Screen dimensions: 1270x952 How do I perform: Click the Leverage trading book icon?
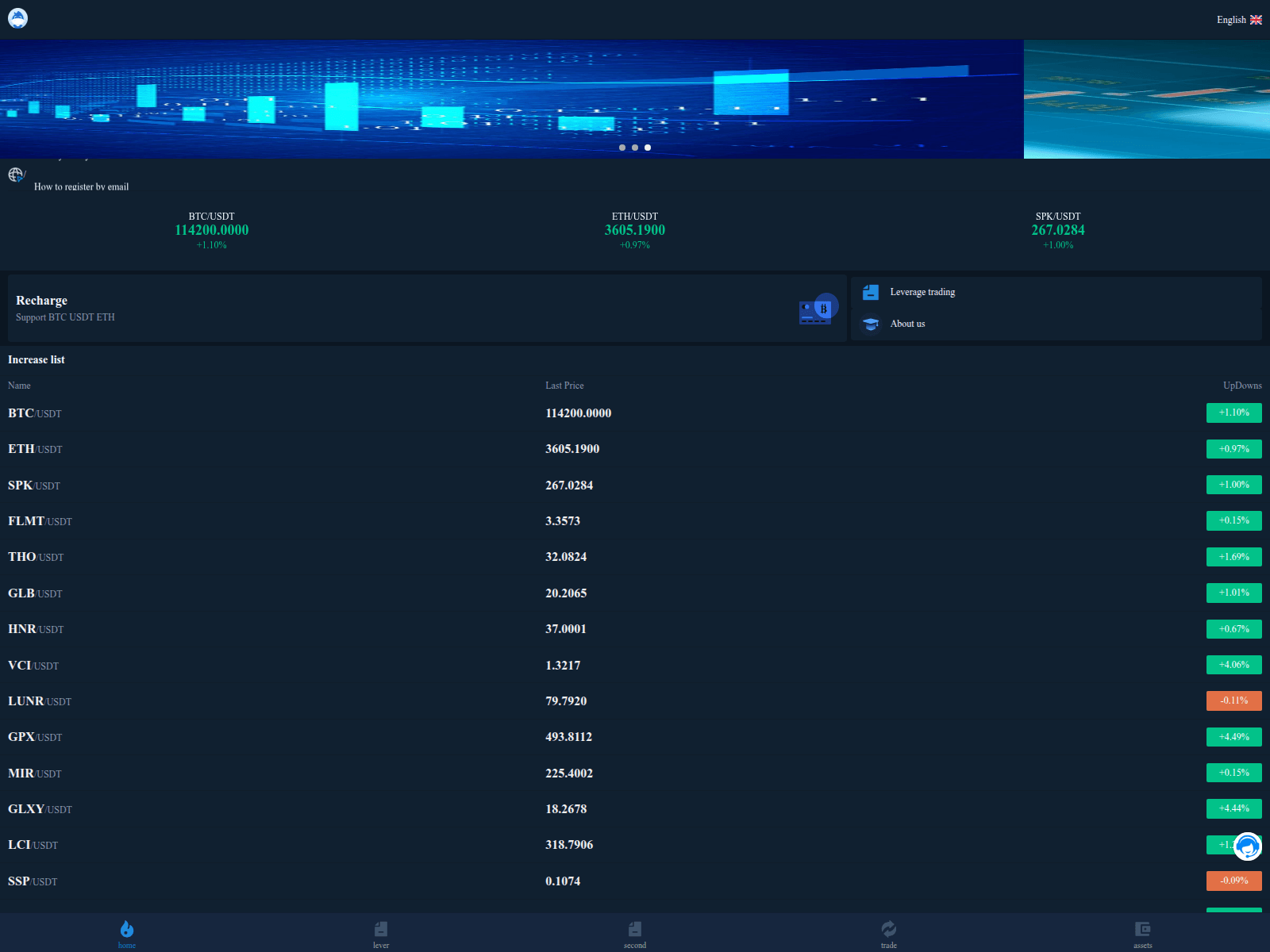[871, 292]
